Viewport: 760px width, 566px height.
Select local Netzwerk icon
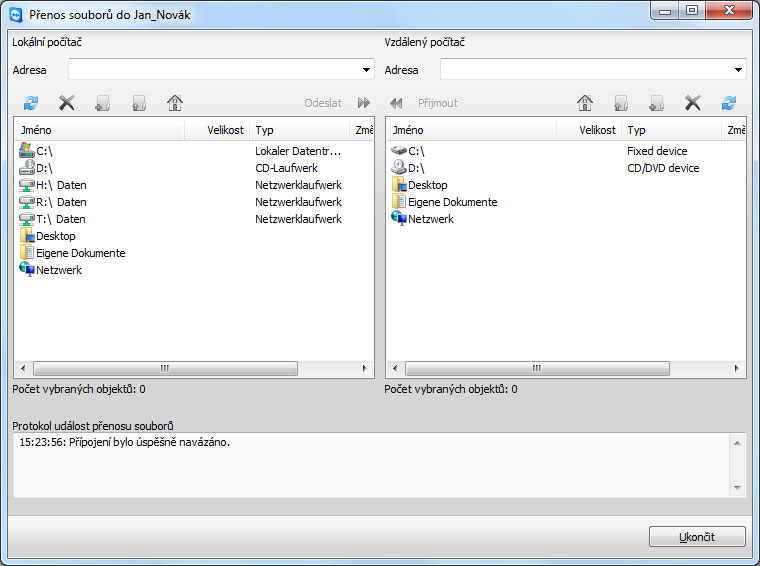click(27, 269)
